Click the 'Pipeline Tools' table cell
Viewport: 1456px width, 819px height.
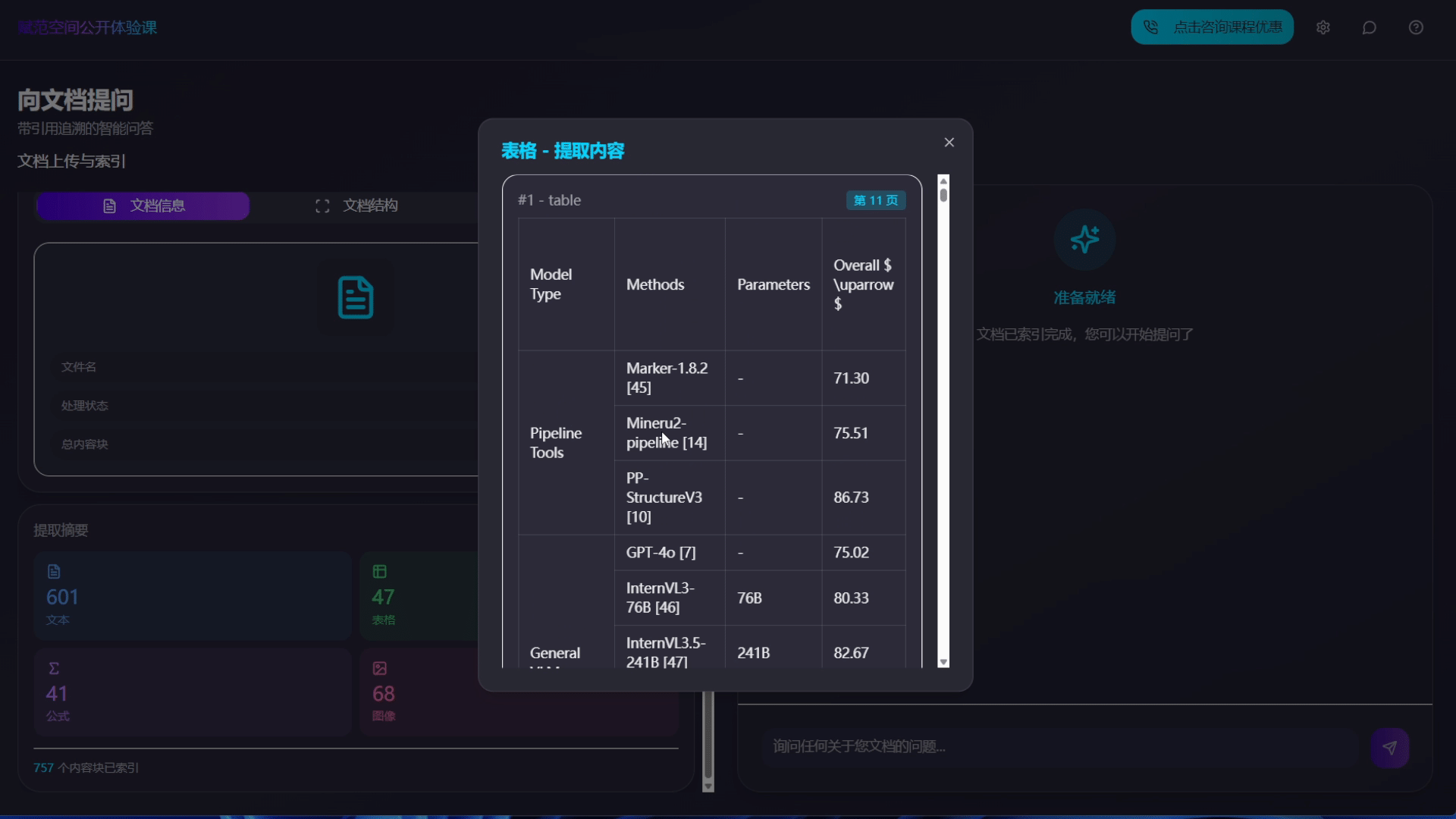566,443
